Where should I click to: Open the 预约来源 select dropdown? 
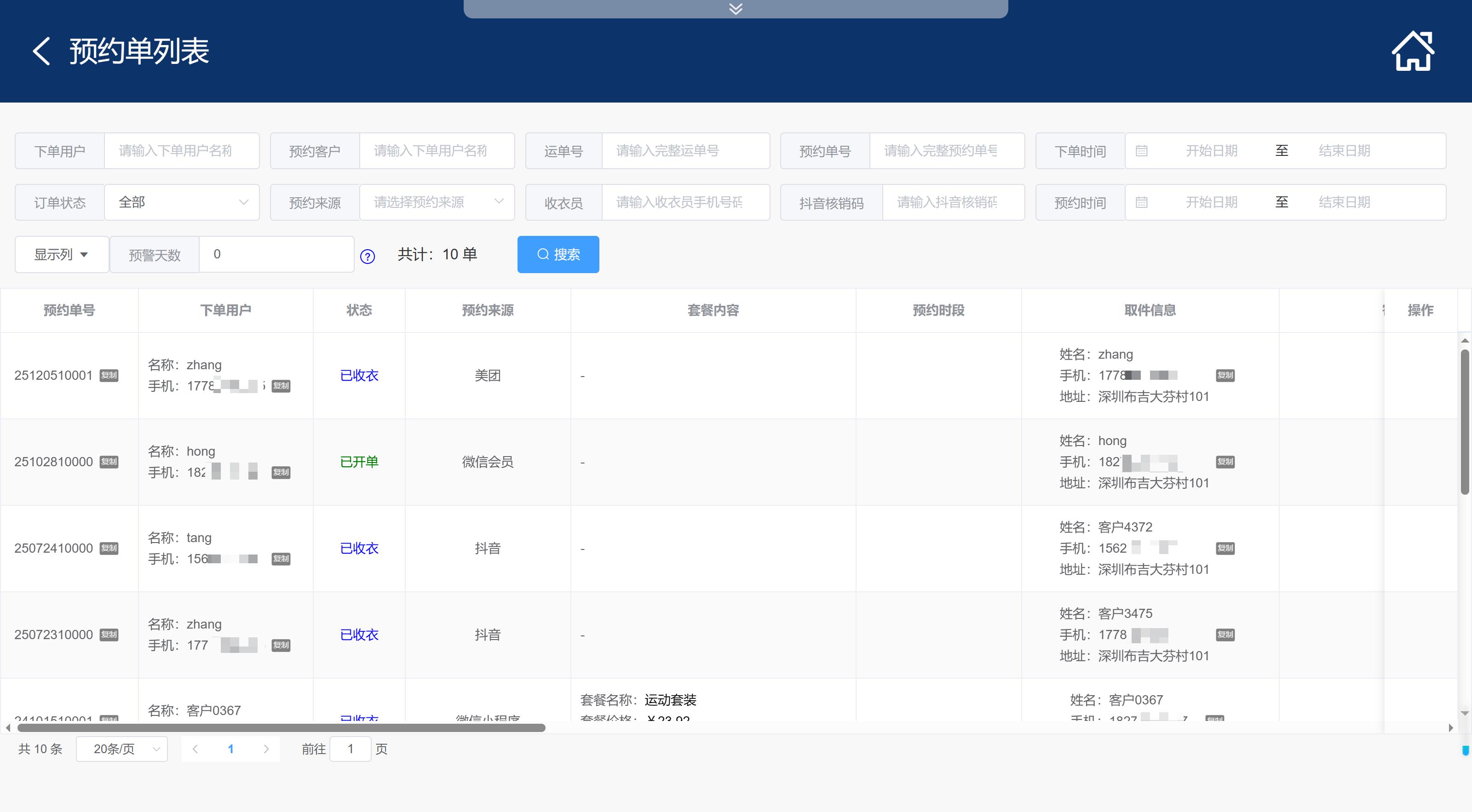437,202
